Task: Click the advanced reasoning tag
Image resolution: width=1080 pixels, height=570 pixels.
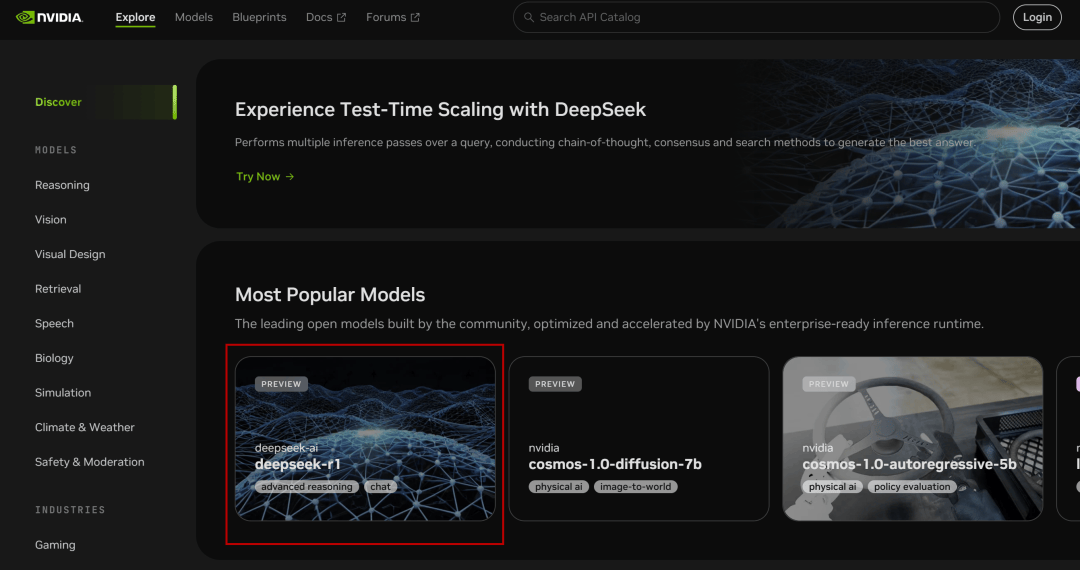Action: coord(307,487)
